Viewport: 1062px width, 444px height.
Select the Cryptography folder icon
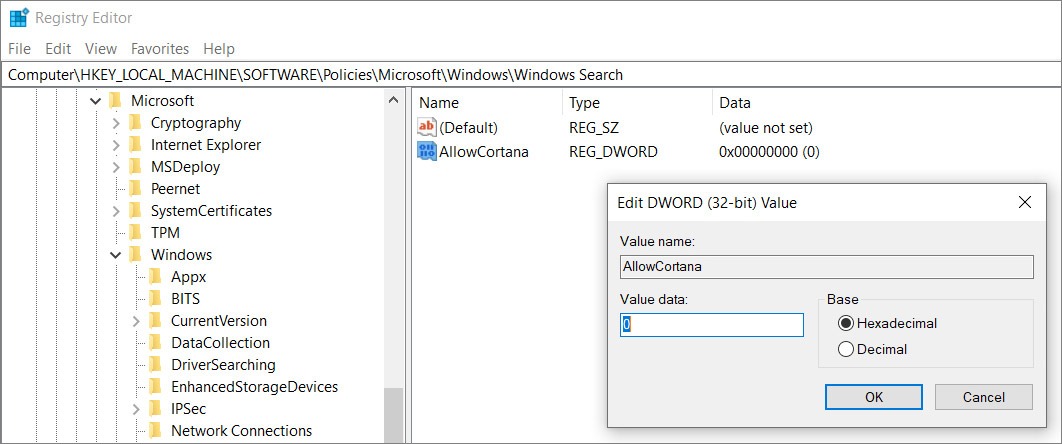135,123
